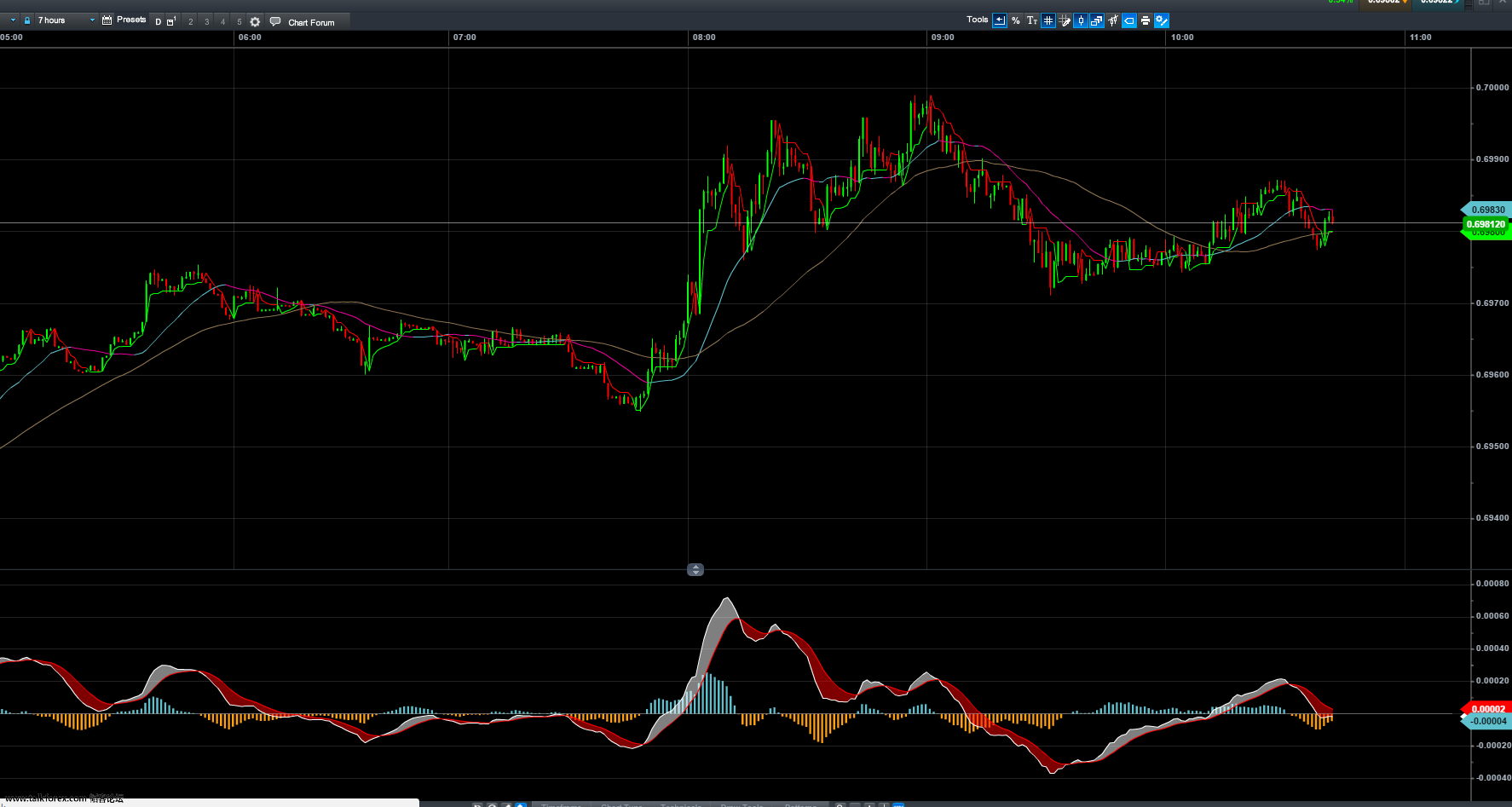Click the 10:00 time axis label

point(1182,37)
